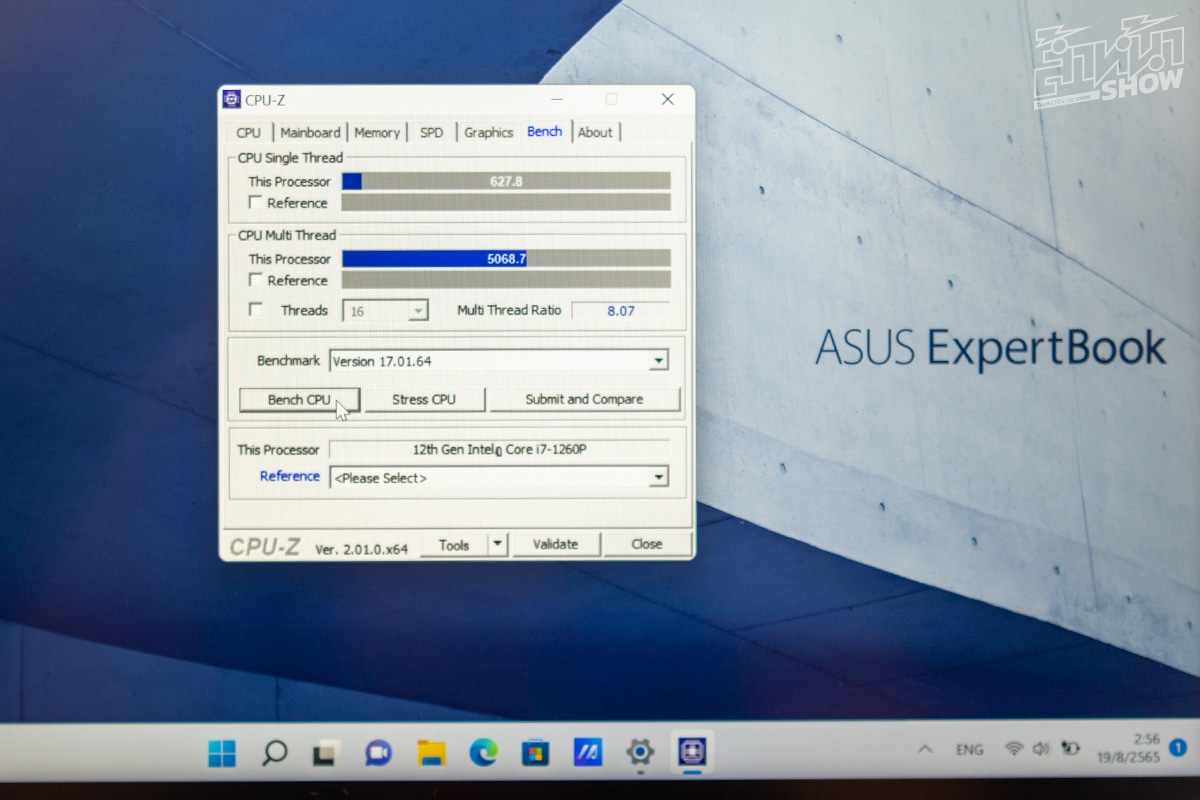Click the CPU-Z taskbar icon
The width and height of the screenshot is (1200, 800).
pos(692,752)
